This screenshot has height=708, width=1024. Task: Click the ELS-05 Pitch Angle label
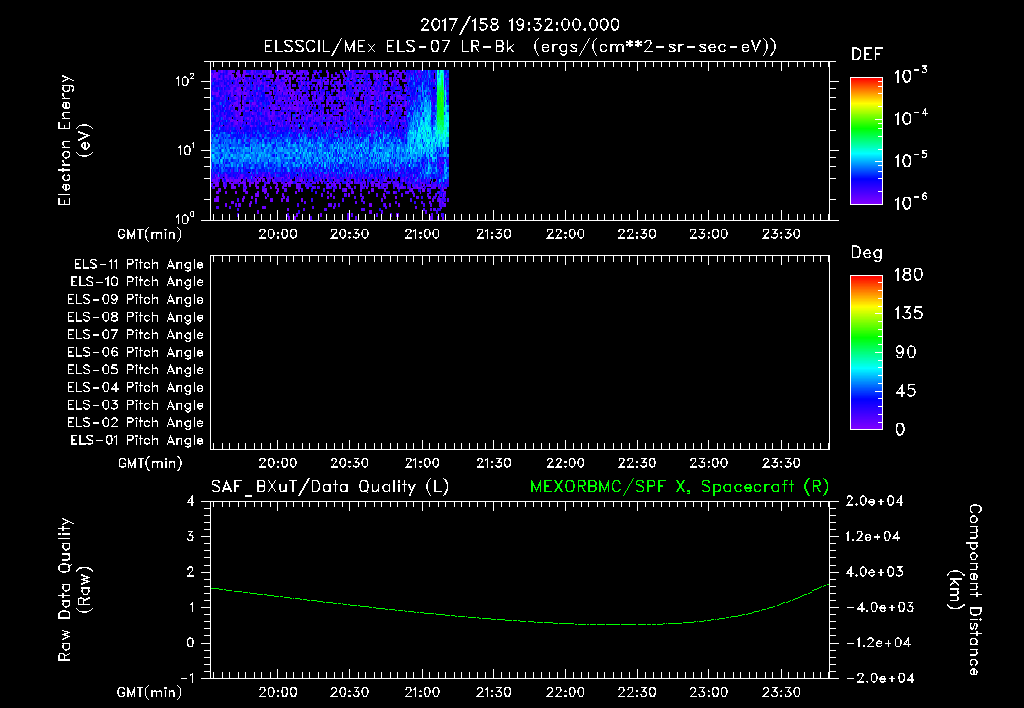(135, 370)
